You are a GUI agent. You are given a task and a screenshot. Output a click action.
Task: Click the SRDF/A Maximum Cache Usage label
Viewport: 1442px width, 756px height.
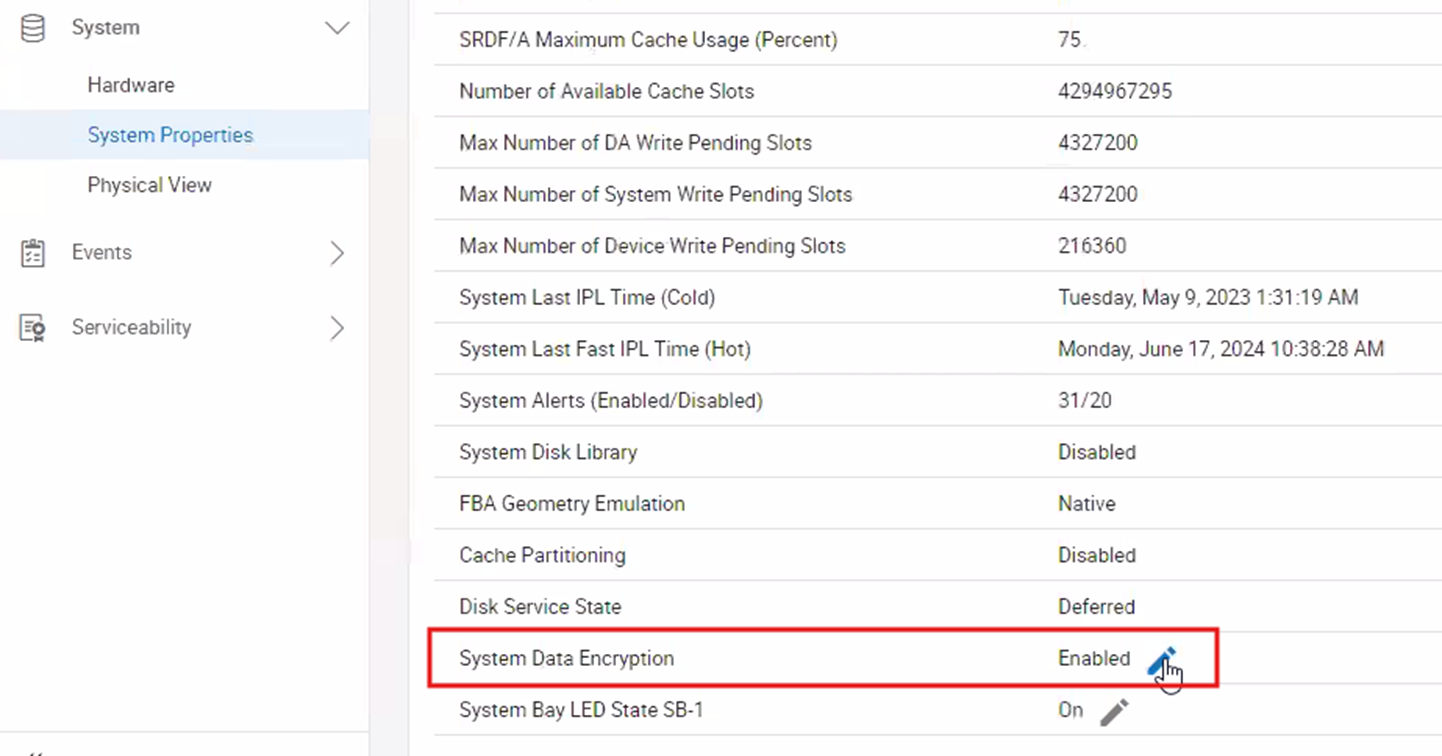[648, 40]
